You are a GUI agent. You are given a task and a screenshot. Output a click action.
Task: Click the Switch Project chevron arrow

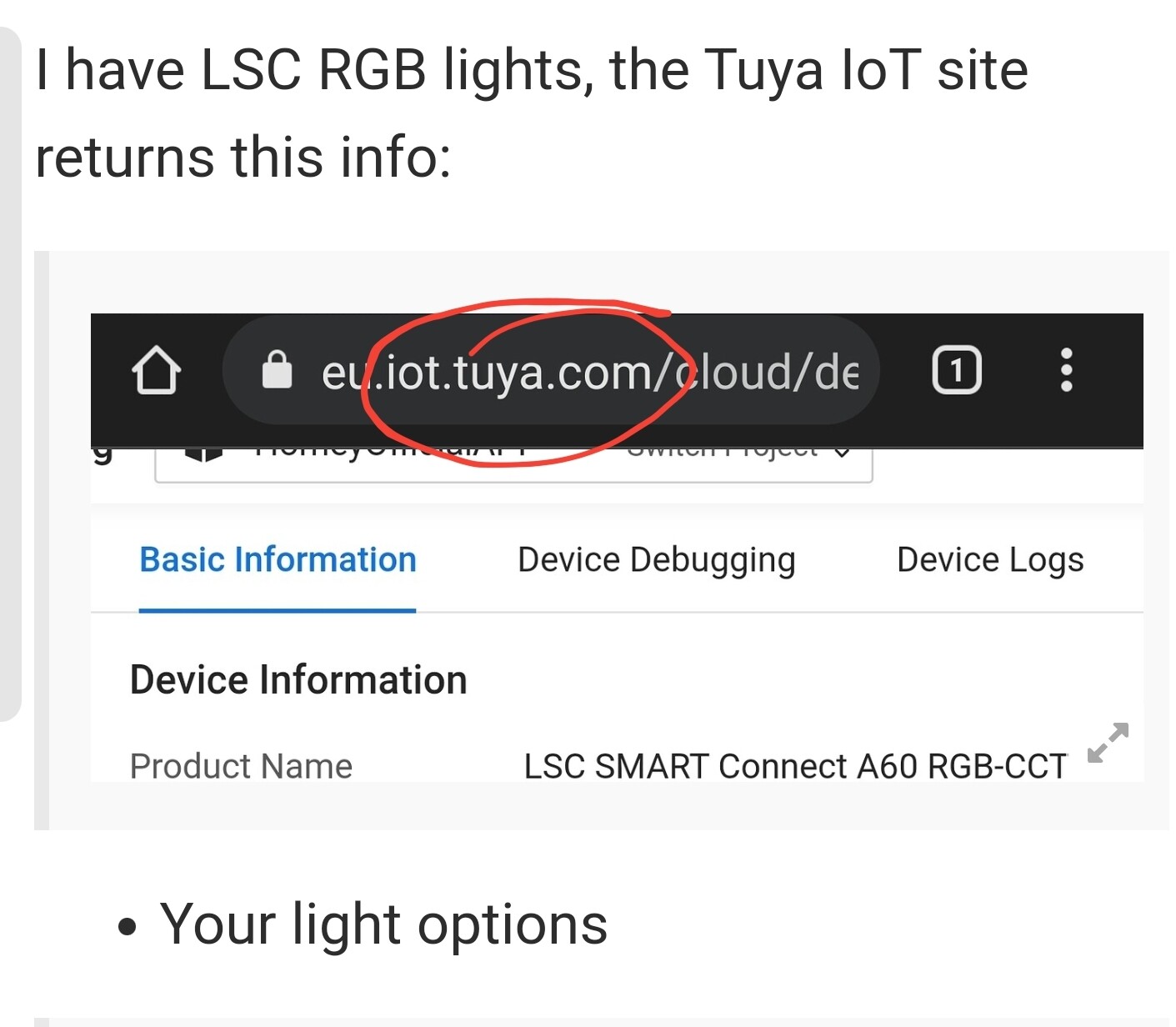pos(842,453)
